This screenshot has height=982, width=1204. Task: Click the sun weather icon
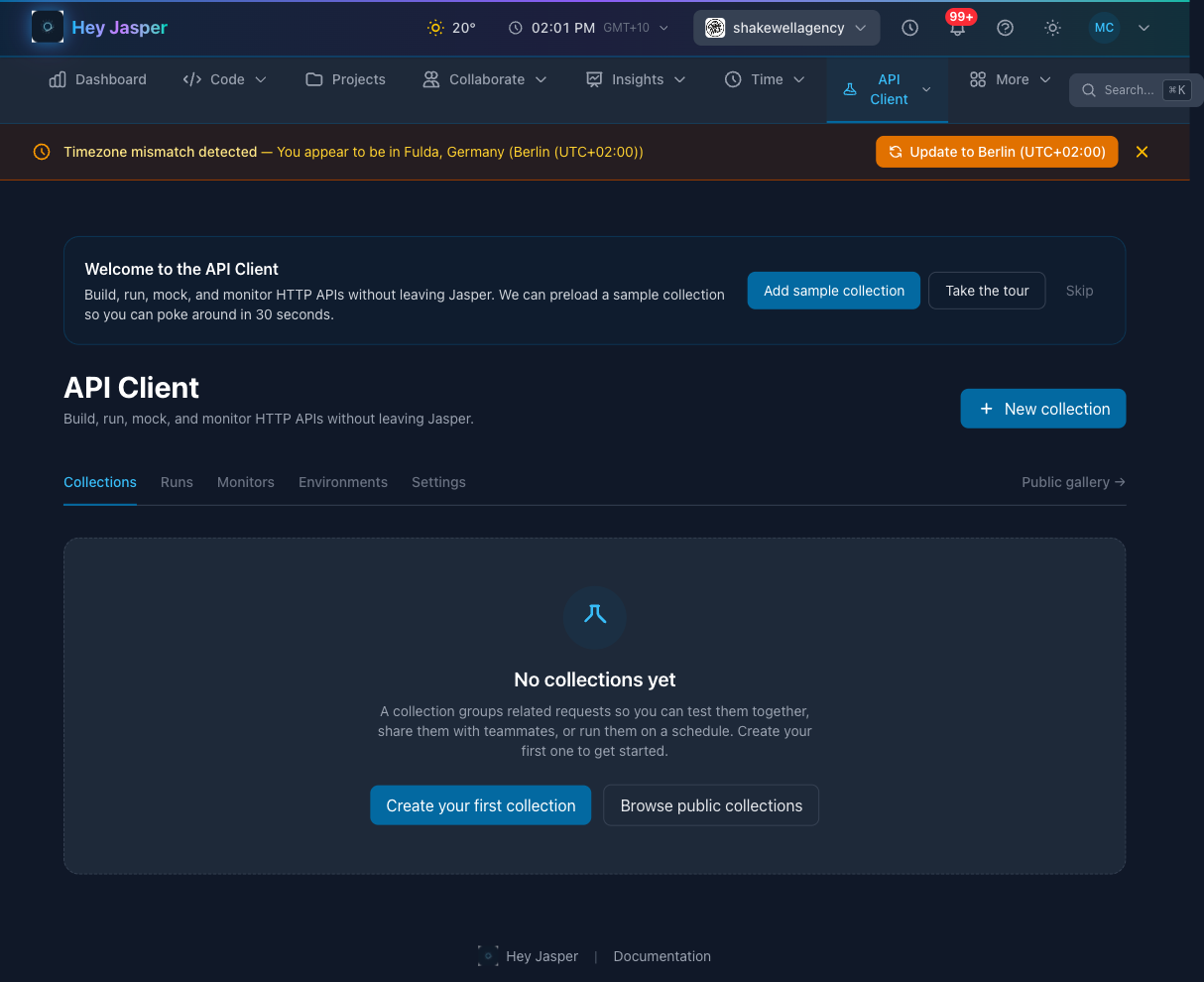(x=435, y=28)
